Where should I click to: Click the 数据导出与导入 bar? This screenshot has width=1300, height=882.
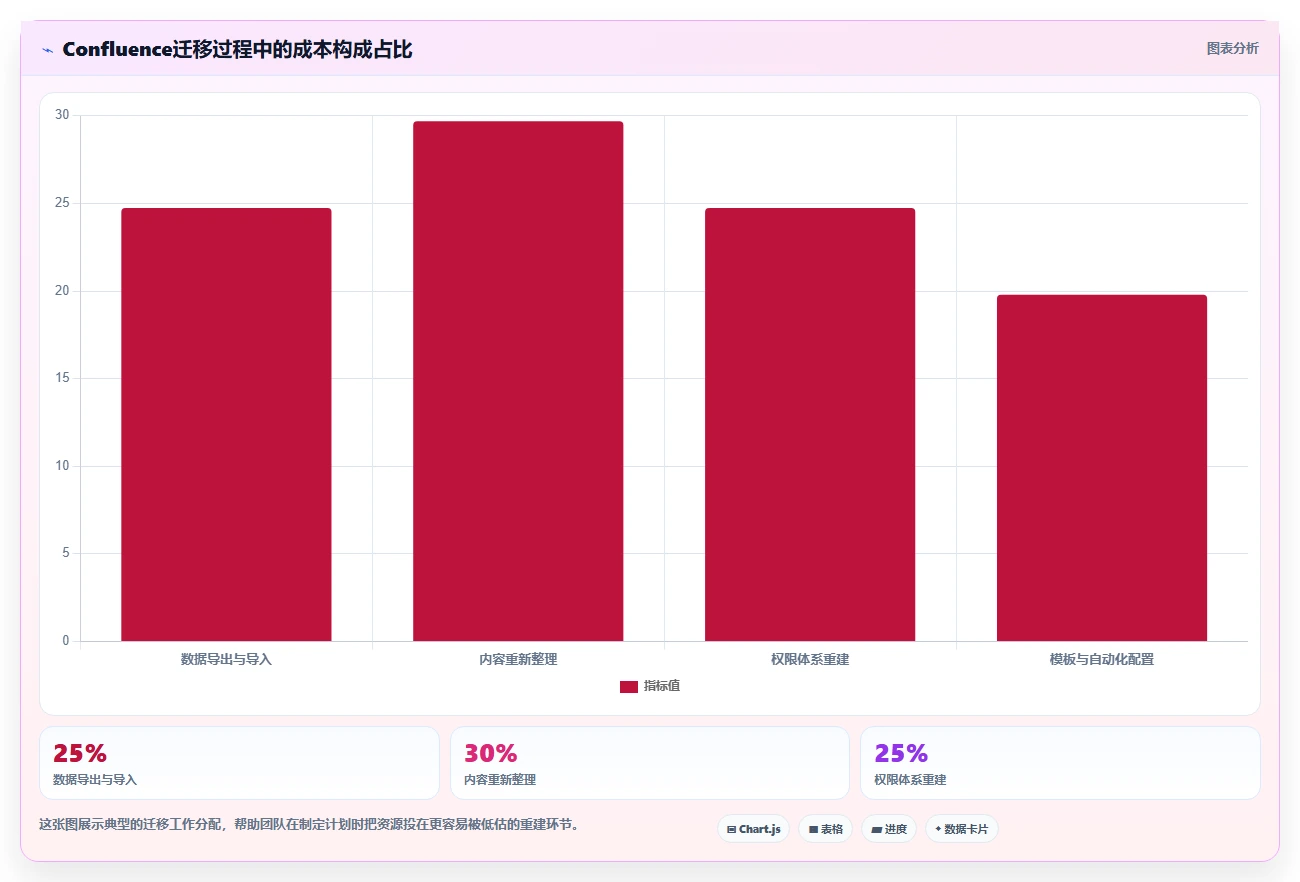coord(226,424)
